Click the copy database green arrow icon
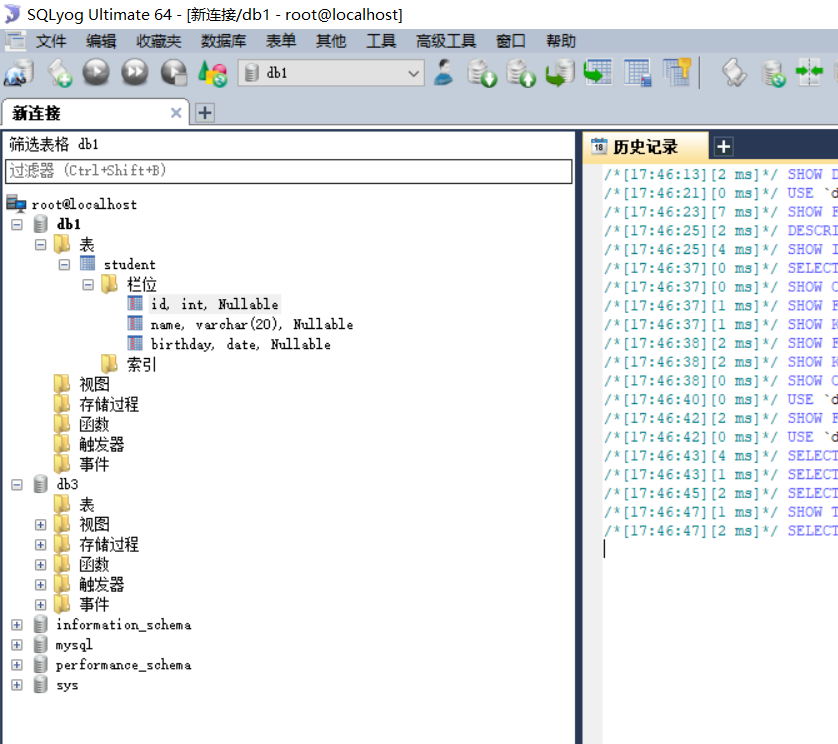This screenshot has width=838, height=744. point(560,73)
